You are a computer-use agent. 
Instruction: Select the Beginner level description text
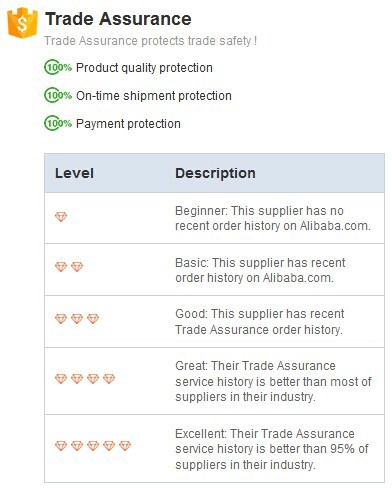[273, 218]
